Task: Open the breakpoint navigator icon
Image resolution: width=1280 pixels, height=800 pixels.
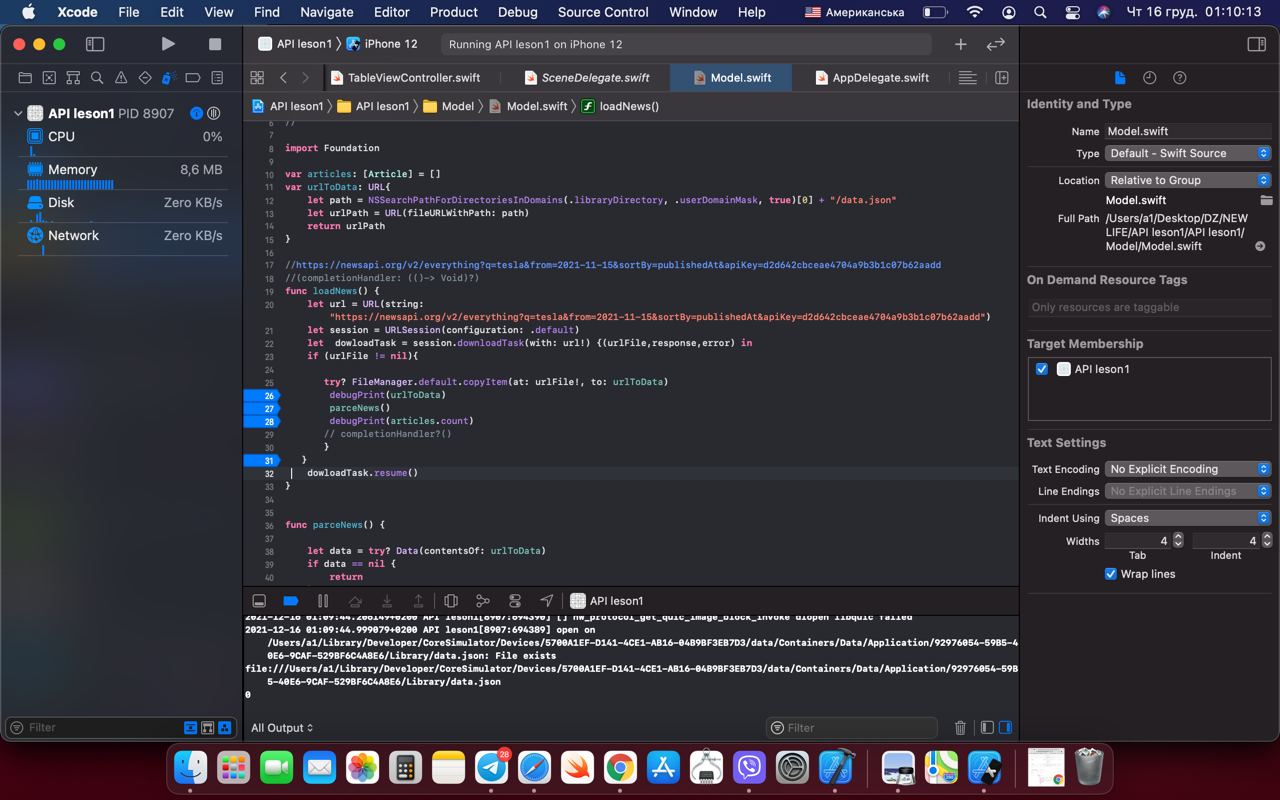Action: click(193, 77)
